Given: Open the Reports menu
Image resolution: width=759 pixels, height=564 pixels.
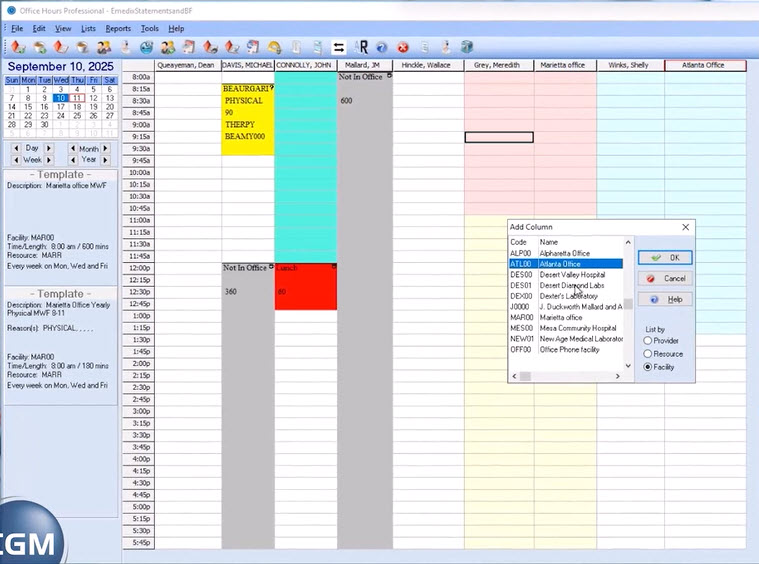Looking at the screenshot, I should tap(118, 29).
